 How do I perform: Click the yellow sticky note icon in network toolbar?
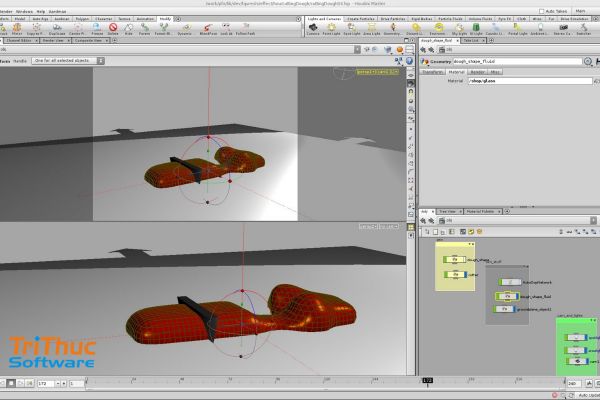pyautogui.click(x=471, y=232)
